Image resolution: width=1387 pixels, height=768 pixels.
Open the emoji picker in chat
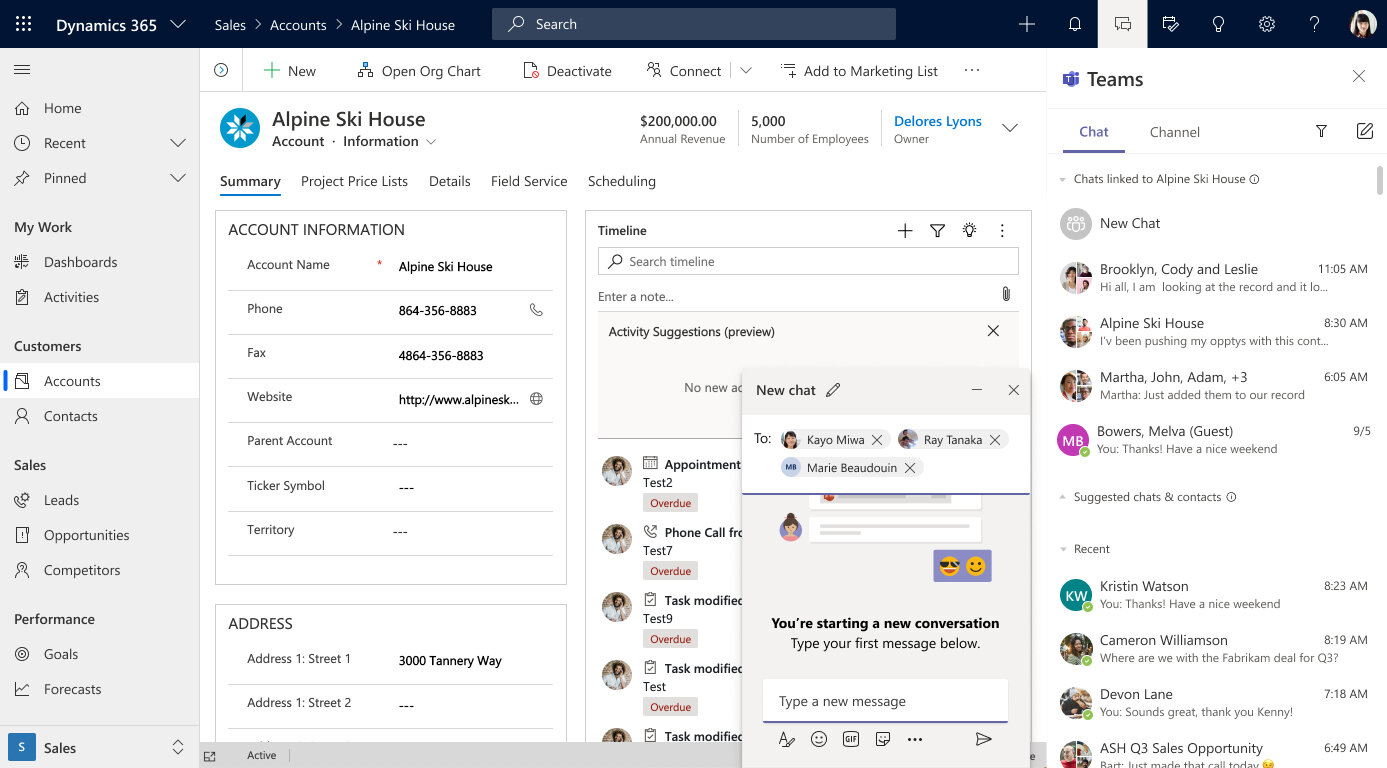pyautogui.click(x=819, y=739)
